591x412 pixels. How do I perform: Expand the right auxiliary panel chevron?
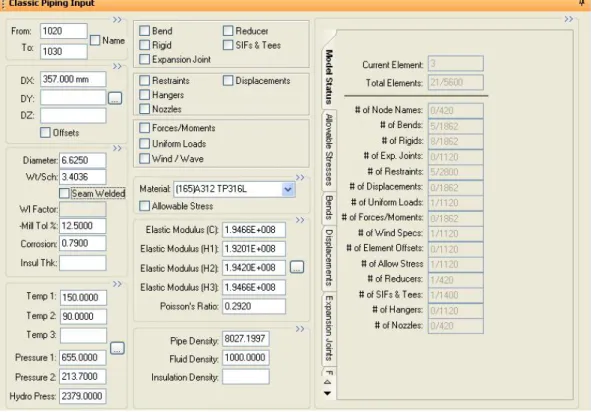pos(569,19)
